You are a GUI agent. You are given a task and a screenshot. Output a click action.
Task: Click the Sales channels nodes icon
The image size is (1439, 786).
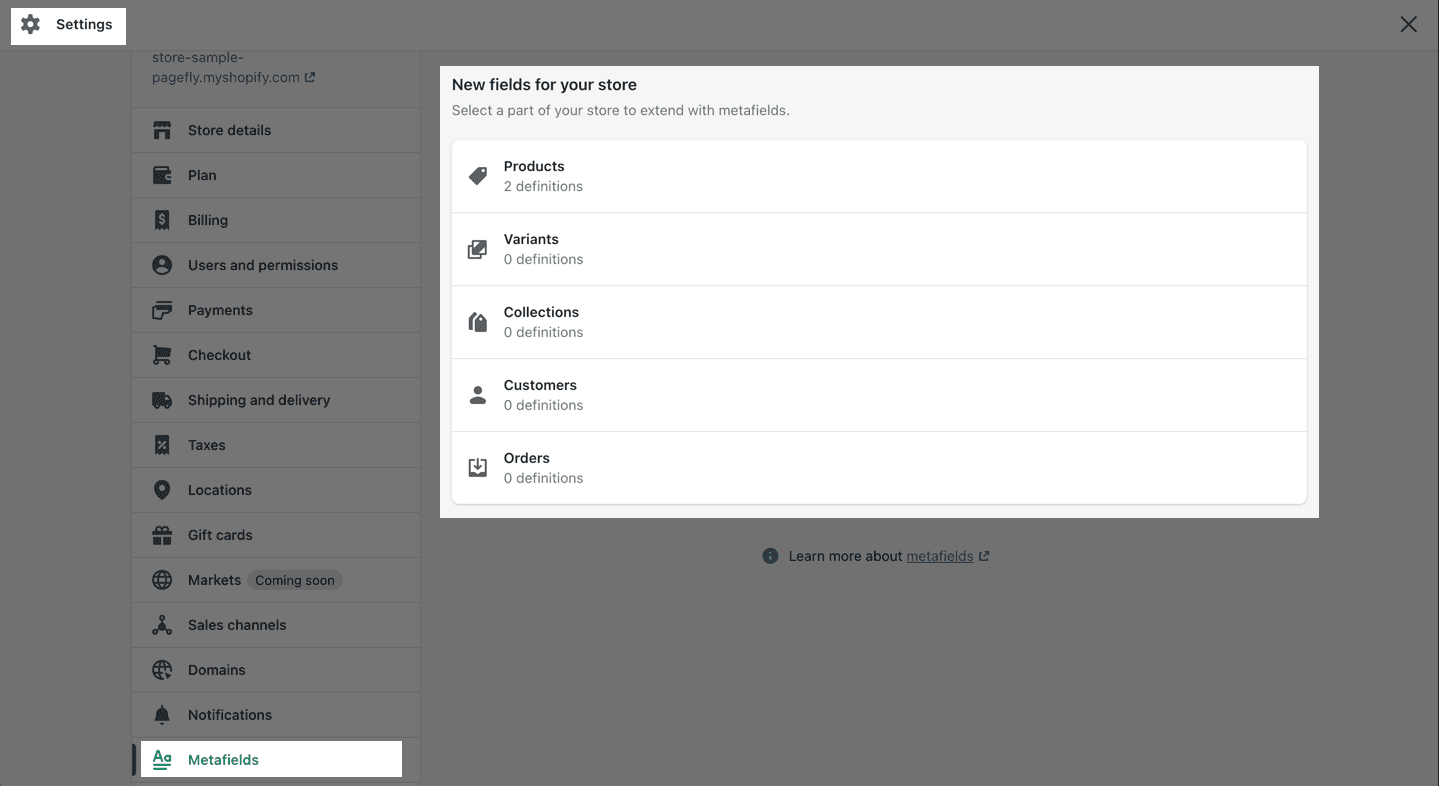162,625
